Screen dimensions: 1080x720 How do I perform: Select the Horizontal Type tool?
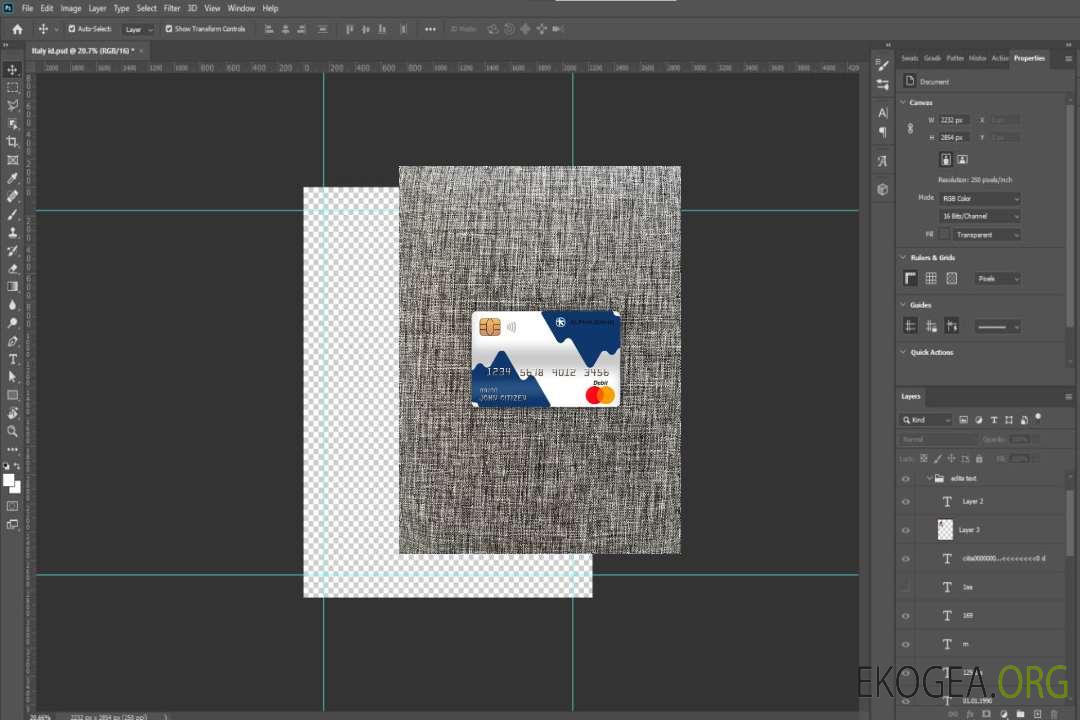[13, 359]
